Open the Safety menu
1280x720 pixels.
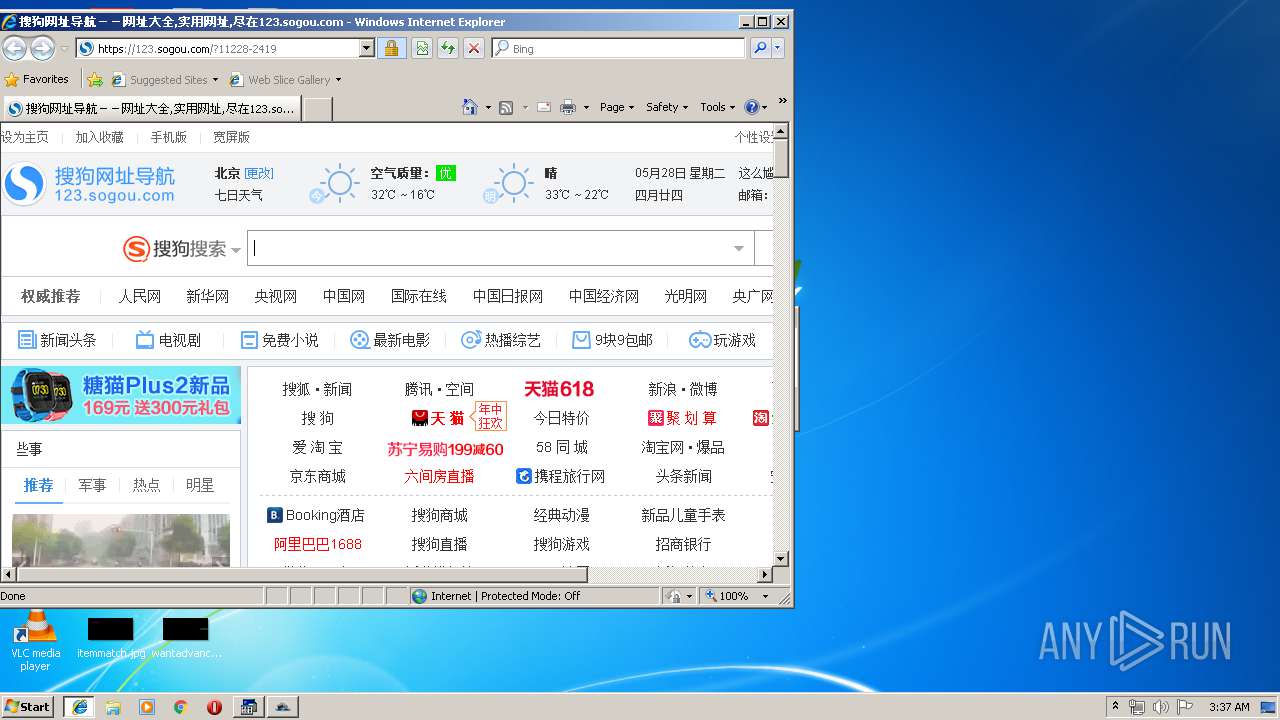pyautogui.click(x=667, y=107)
